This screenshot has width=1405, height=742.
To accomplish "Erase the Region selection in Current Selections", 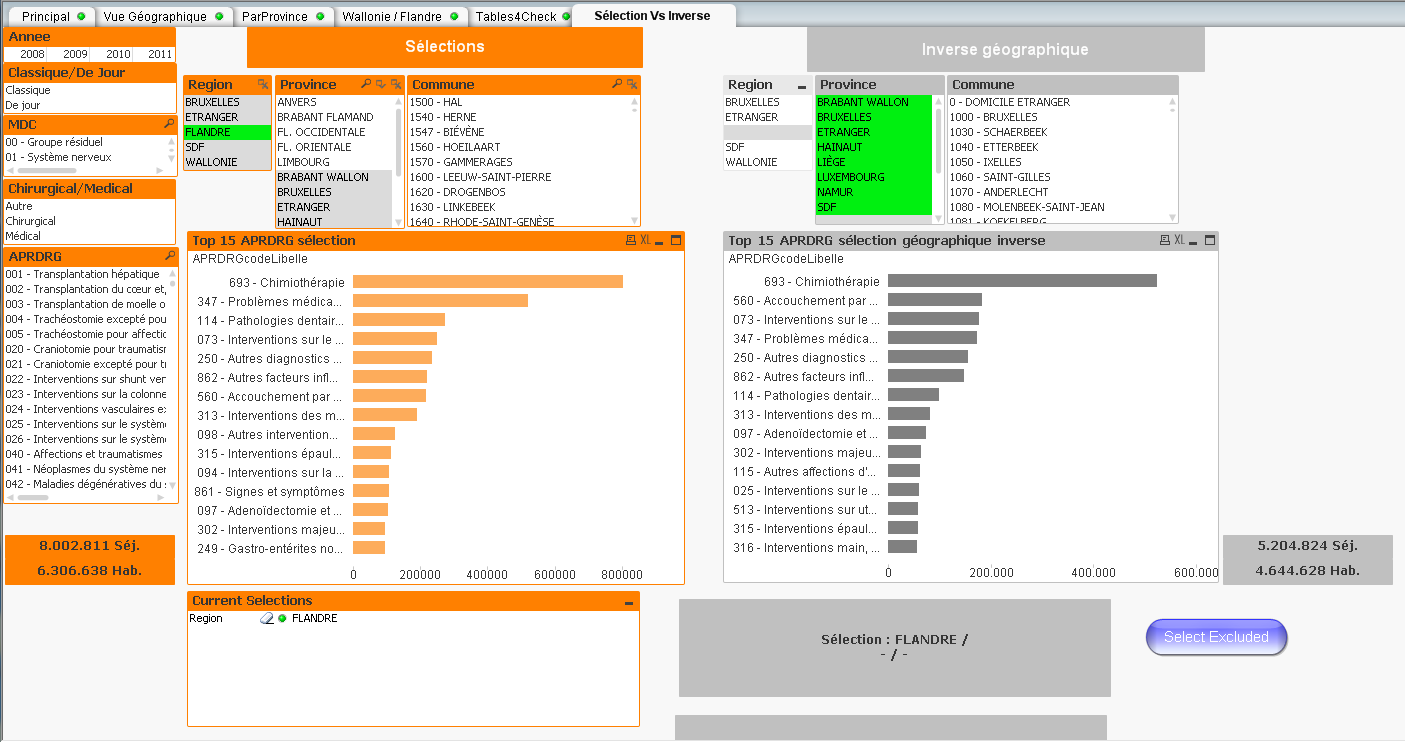I will pos(267,619).
